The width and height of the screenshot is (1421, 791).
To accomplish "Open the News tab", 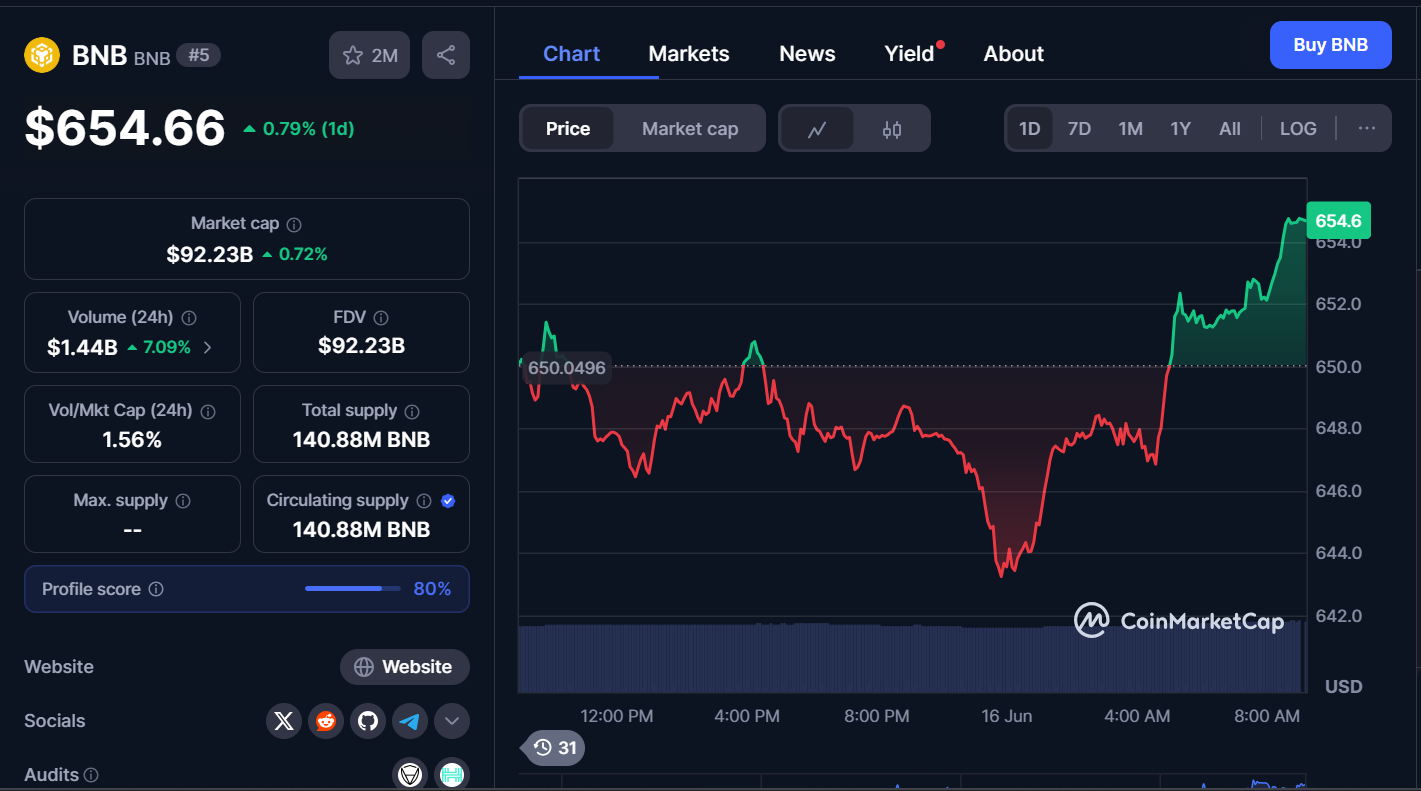I will coord(807,54).
